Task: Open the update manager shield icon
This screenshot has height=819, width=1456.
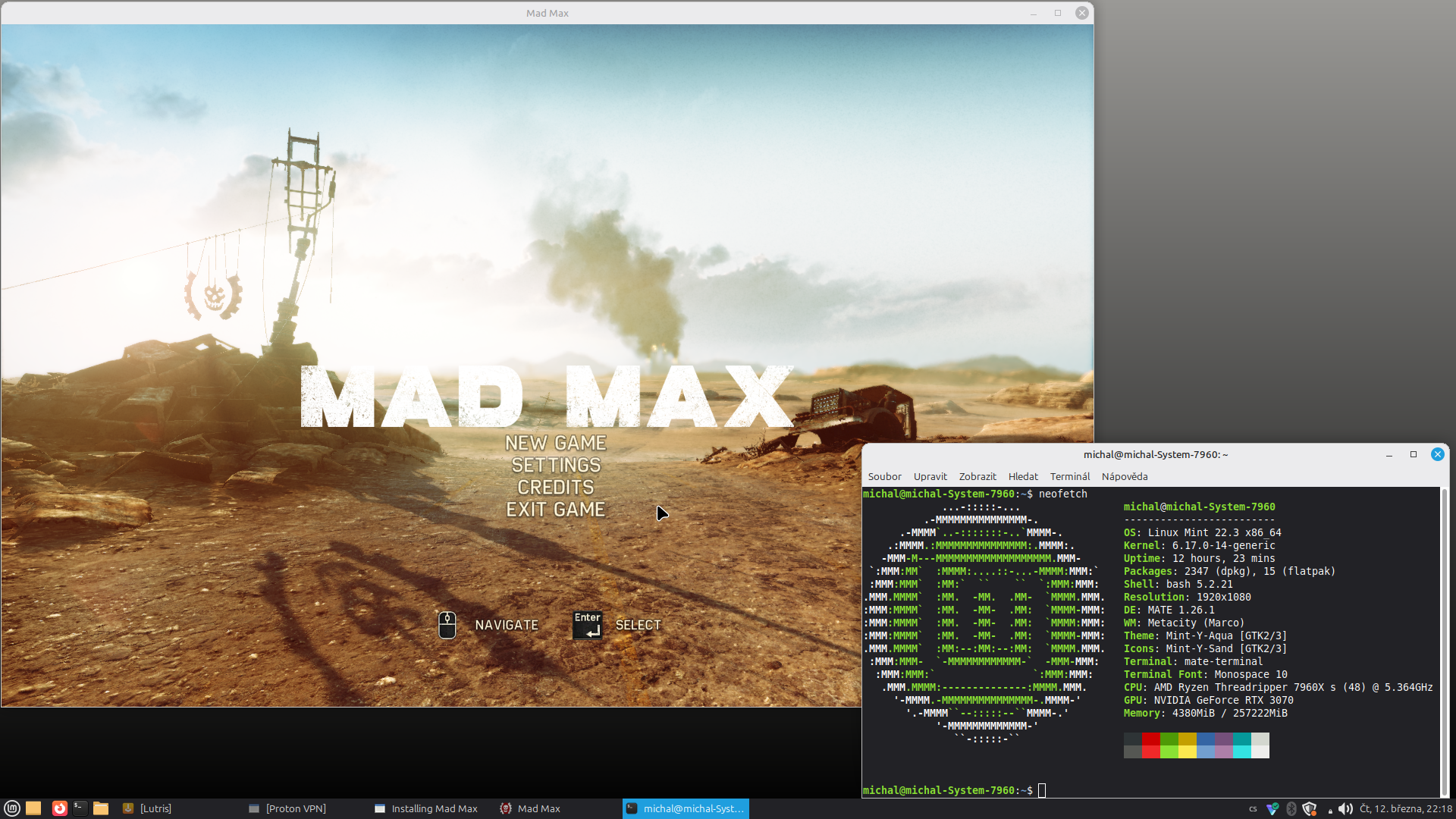Action: (x=1309, y=809)
